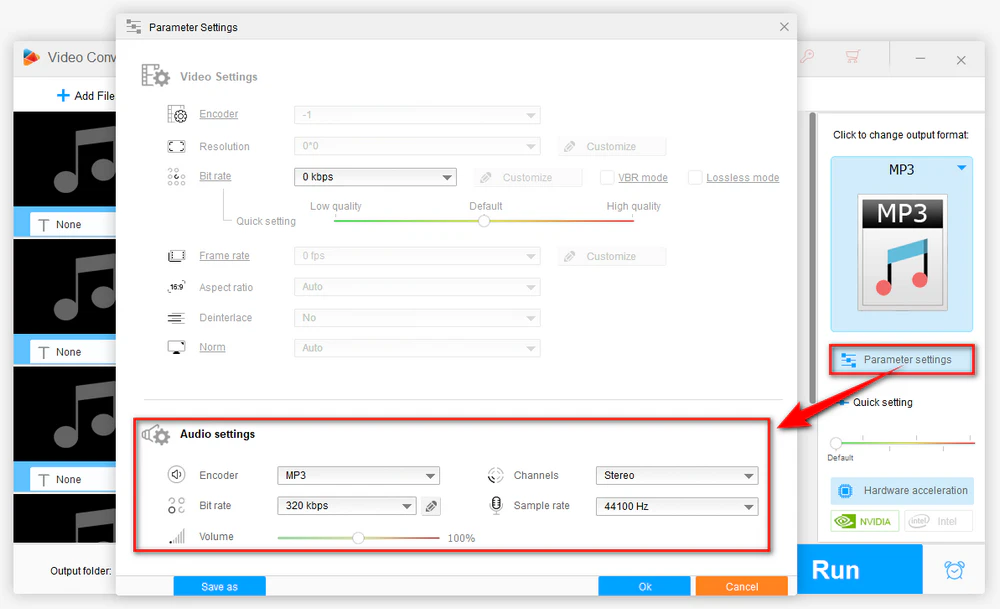Screen dimensions: 1000x609
Task: Click the Volume slider handle
Action: [x=358, y=538]
